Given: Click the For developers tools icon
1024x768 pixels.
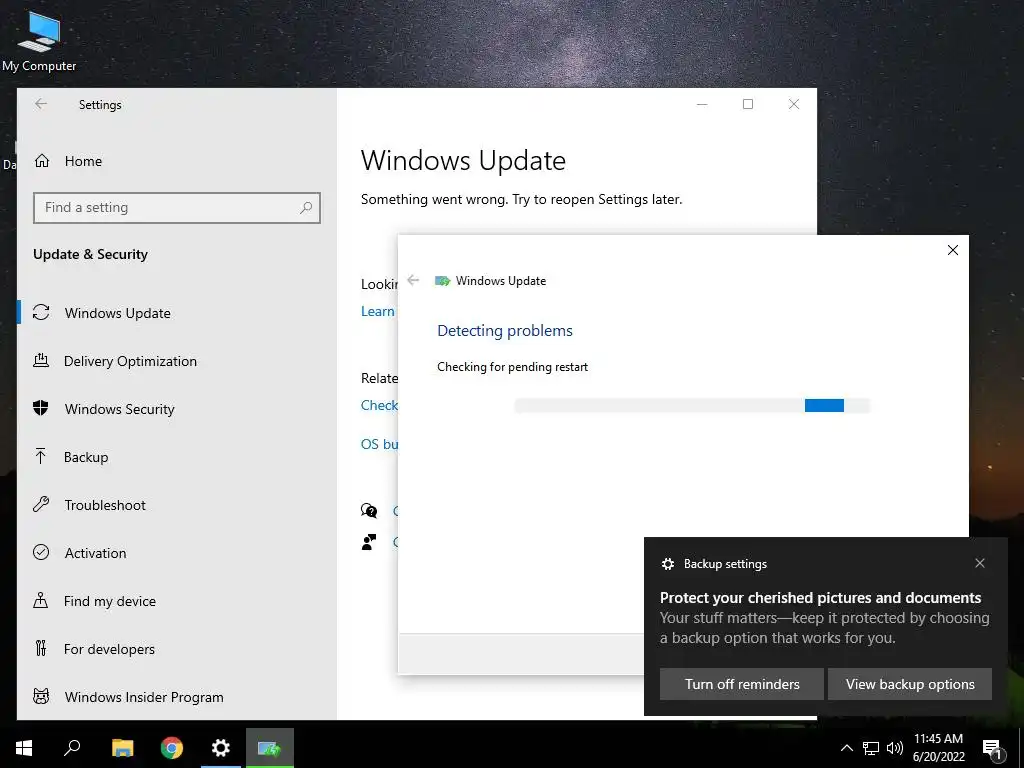Looking at the screenshot, I should (40, 648).
